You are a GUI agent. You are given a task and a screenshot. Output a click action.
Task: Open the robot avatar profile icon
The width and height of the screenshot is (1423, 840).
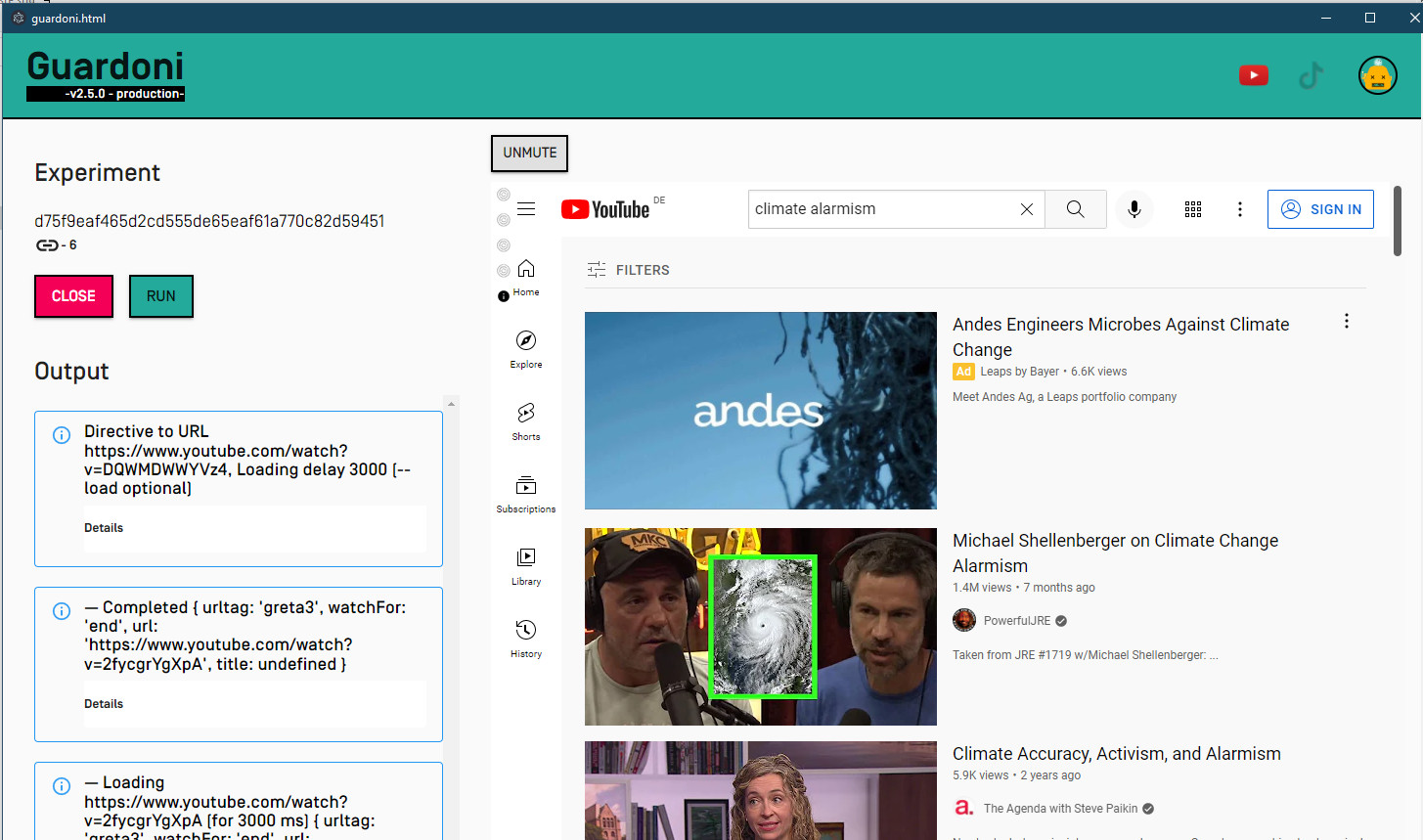click(1377, 75)
